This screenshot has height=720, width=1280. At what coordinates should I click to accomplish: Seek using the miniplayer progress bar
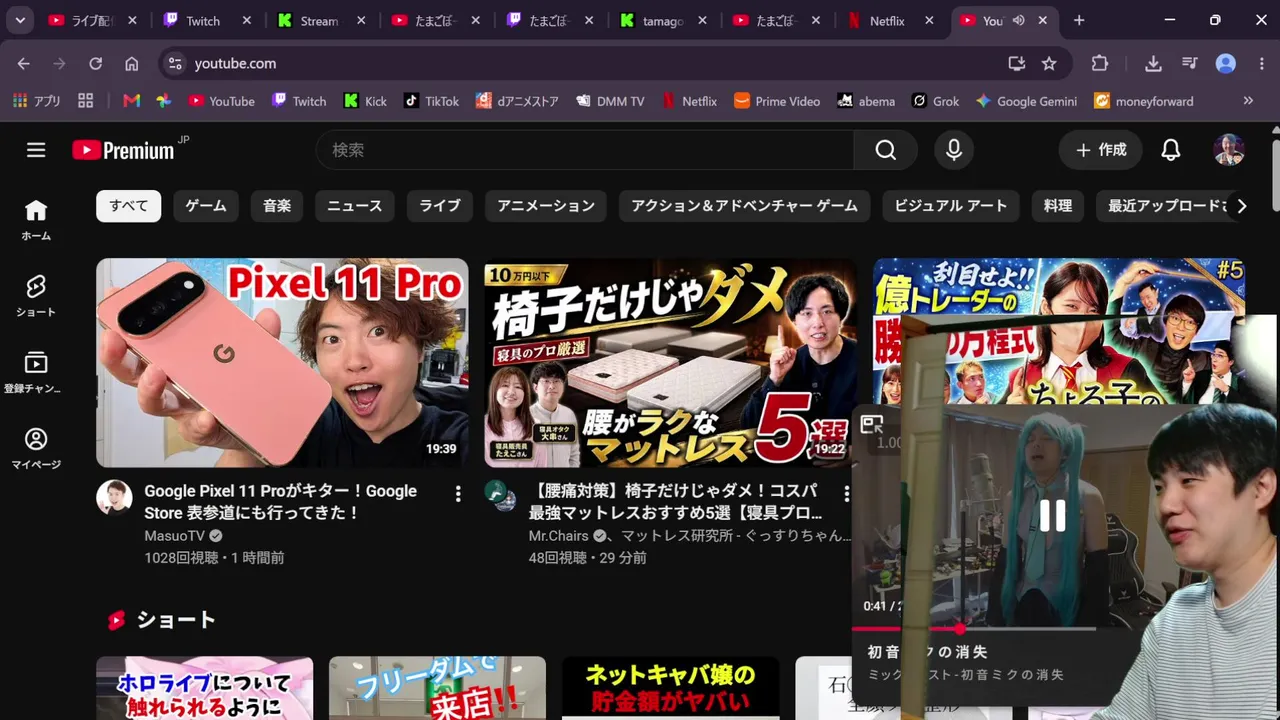pyautogui.click(x=974, y=629)
